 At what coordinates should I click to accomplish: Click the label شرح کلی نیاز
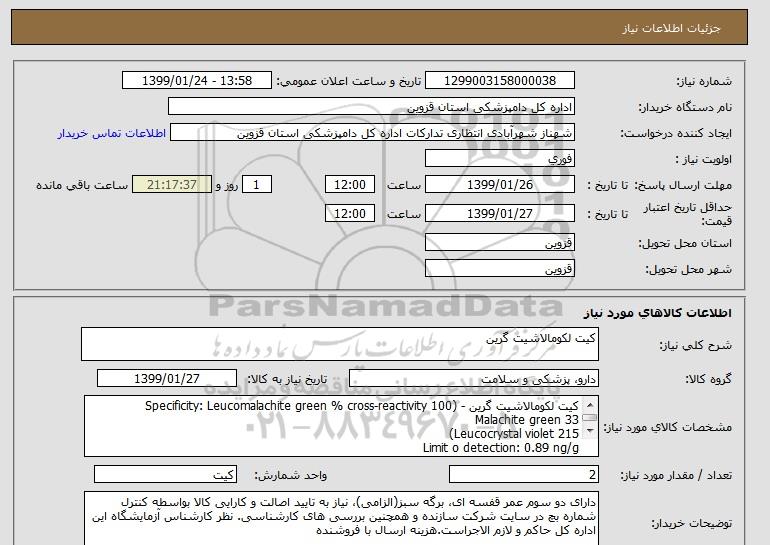pyautogui.click(x=695, y=346)
